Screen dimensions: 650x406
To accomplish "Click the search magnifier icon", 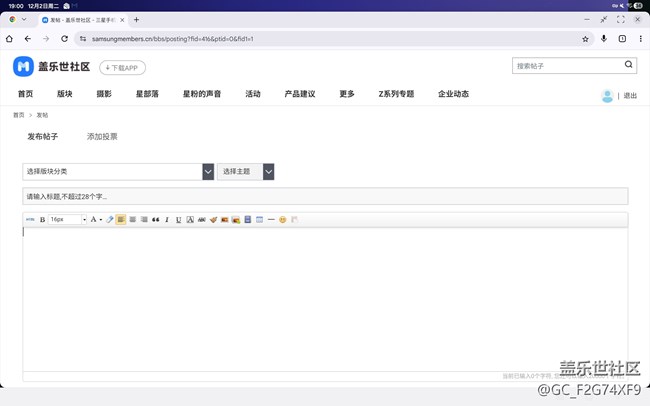I will point(629,65).
